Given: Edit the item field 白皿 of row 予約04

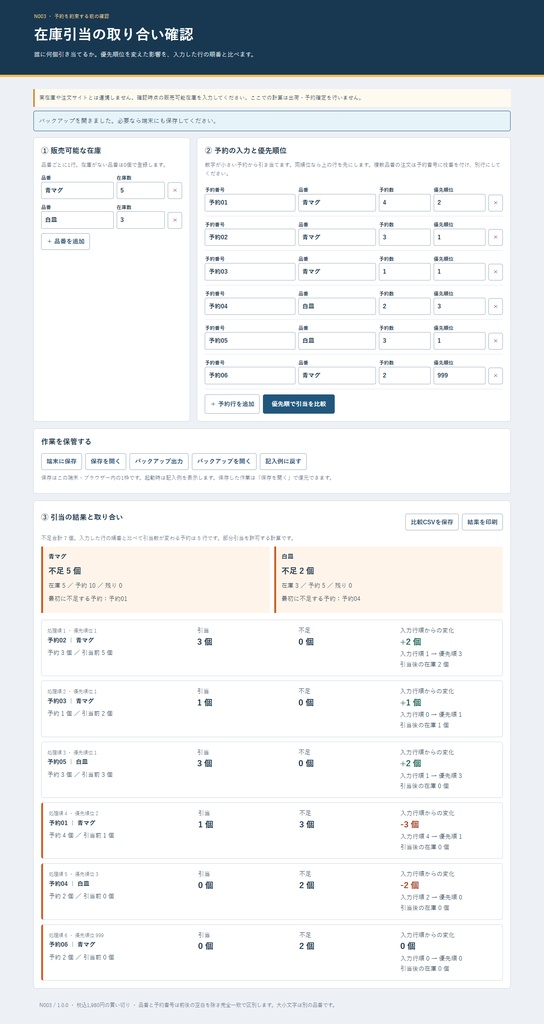Looking at the screenshot, I should point(337,306).
